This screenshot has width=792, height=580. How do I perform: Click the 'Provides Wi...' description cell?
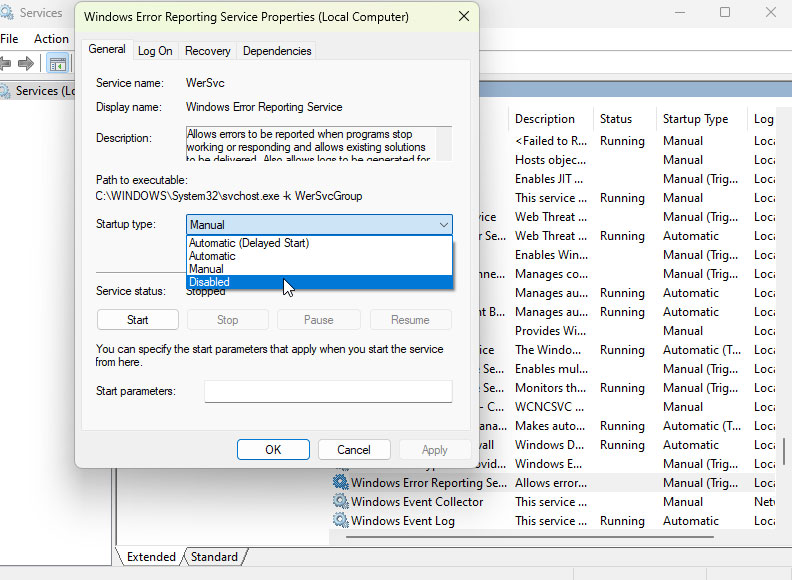coord(551,331)
